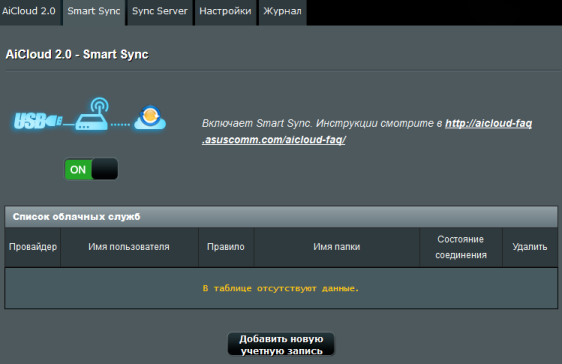Click the cloud sync icon
The image size is (562, 364).
pos(150,118)
